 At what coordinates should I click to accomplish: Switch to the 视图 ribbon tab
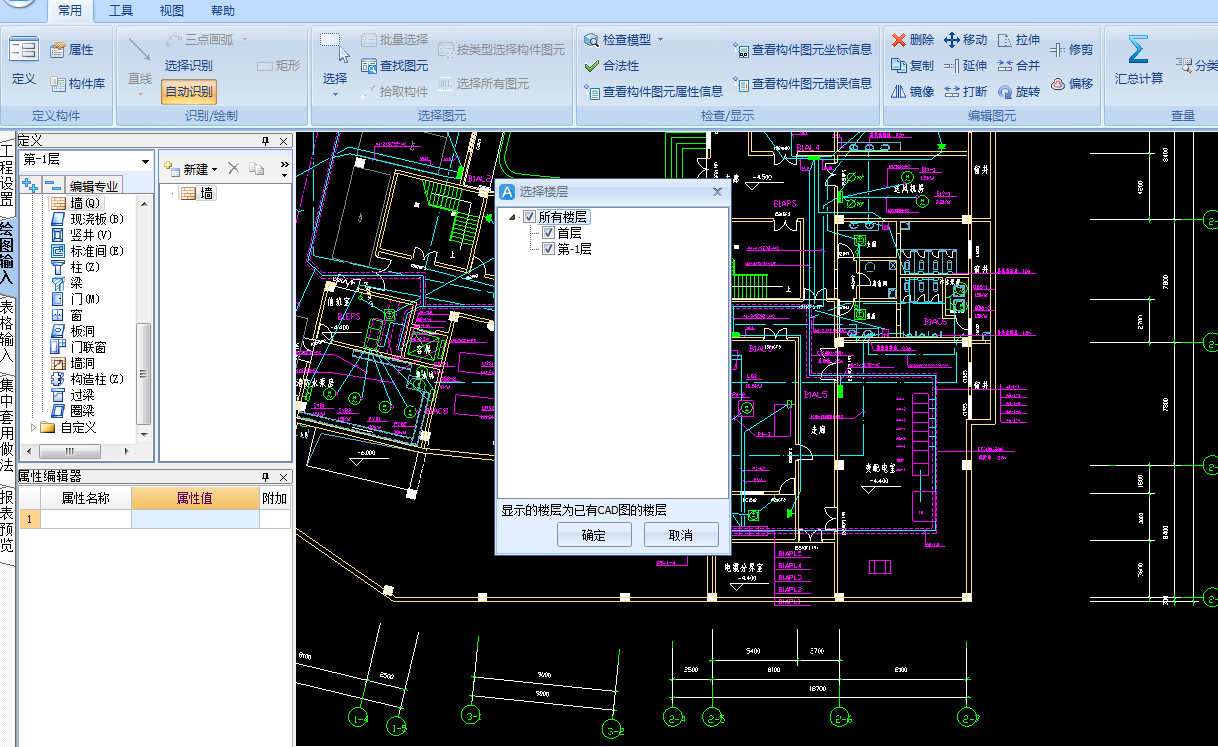[x=172, y=11]
